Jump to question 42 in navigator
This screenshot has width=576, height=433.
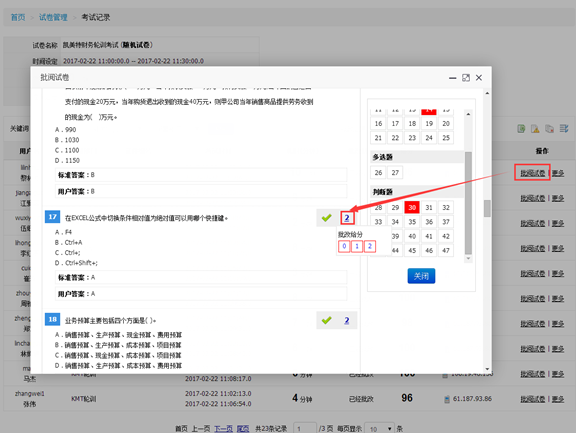(446, 236)
